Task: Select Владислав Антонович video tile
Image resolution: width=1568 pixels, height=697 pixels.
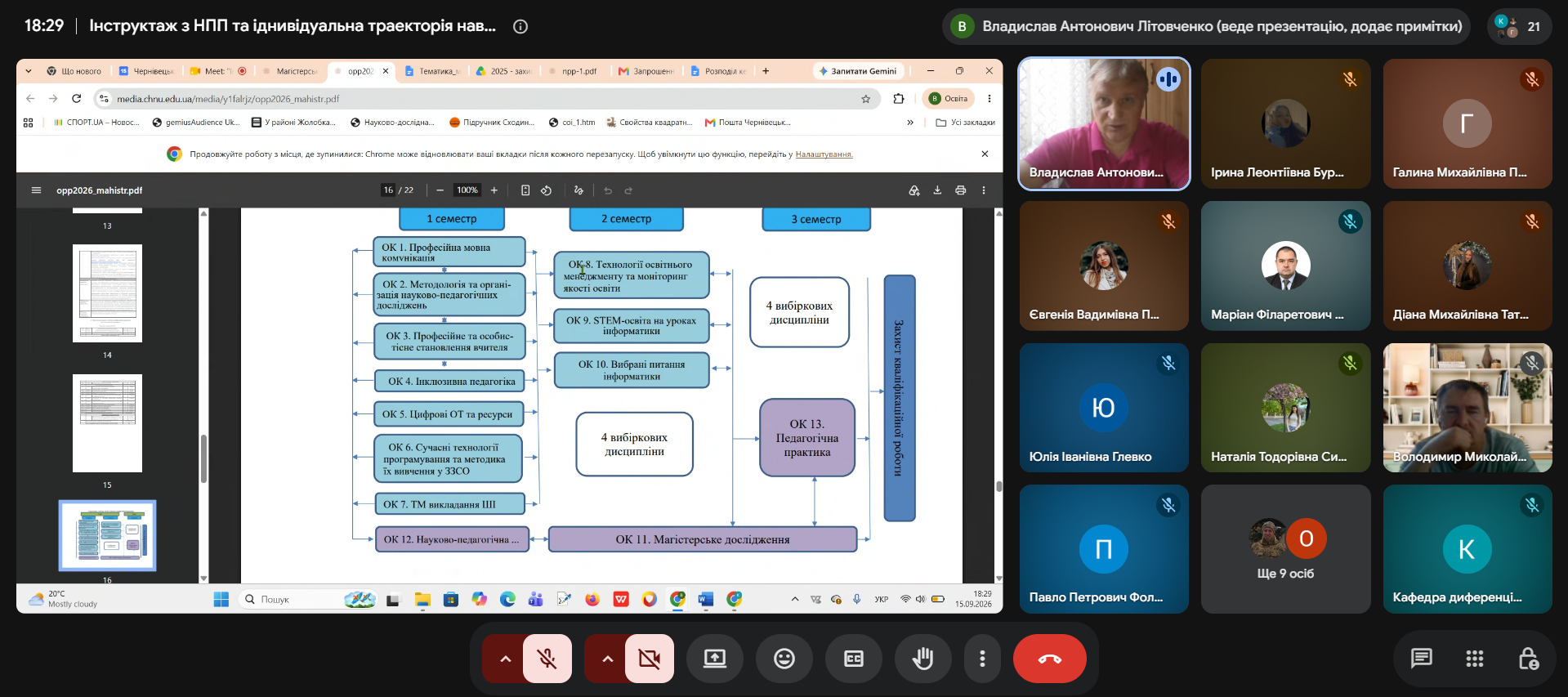Action: click(1104, 123)
